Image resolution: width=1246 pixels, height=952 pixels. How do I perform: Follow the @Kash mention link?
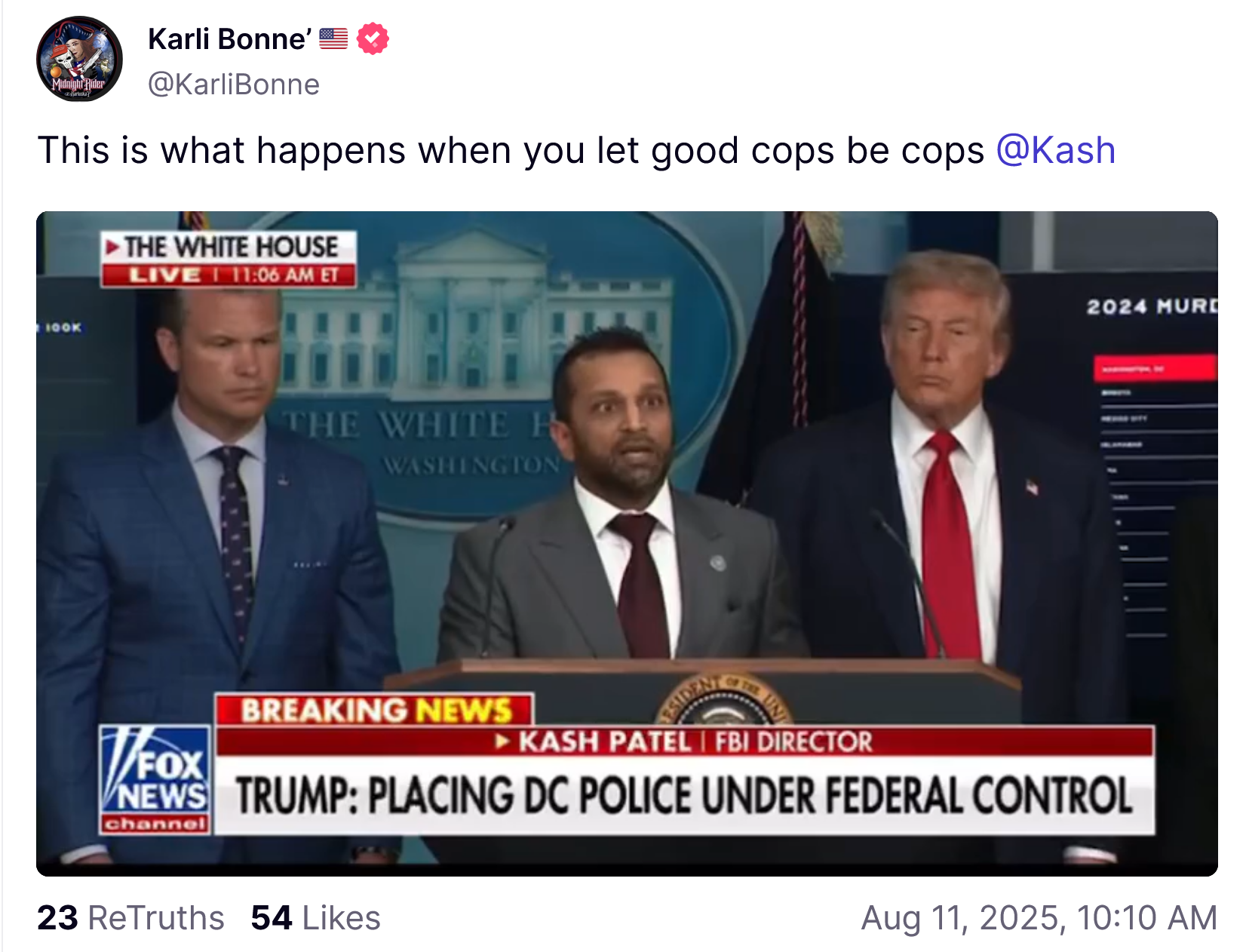click(x=1055, y=150)
